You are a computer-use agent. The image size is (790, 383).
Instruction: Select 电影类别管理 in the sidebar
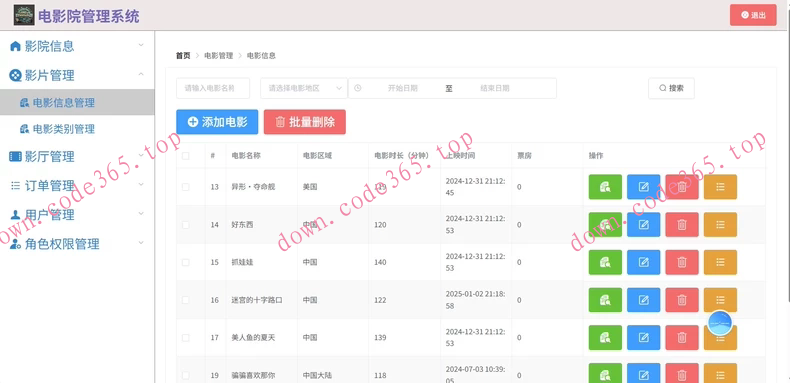coord(77,129)
